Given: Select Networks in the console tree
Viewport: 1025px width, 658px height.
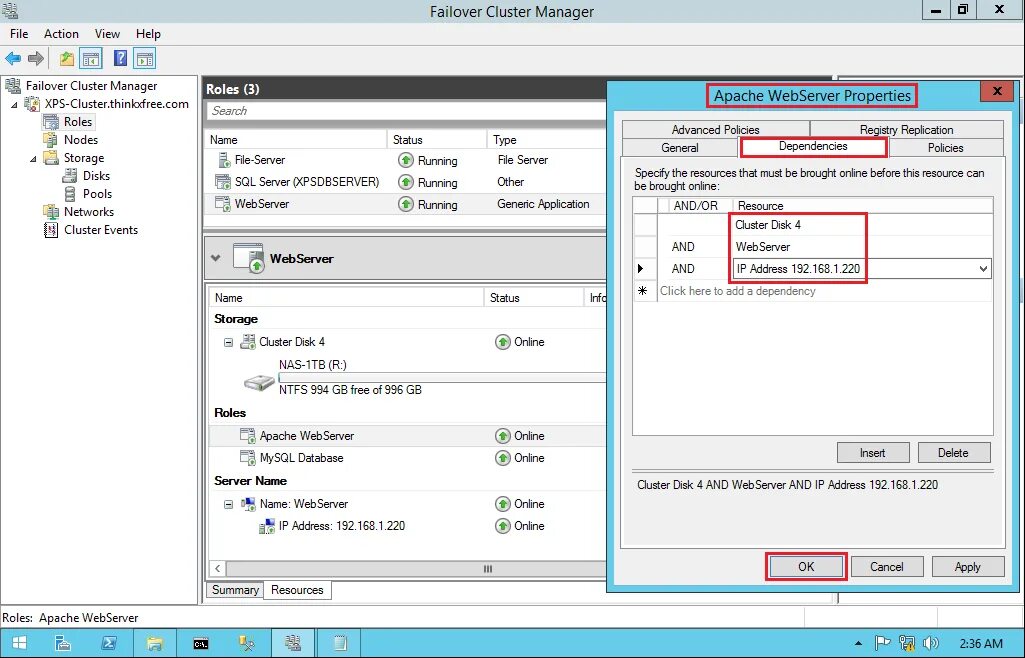Looking at the screenshot, I should (89, 212).
